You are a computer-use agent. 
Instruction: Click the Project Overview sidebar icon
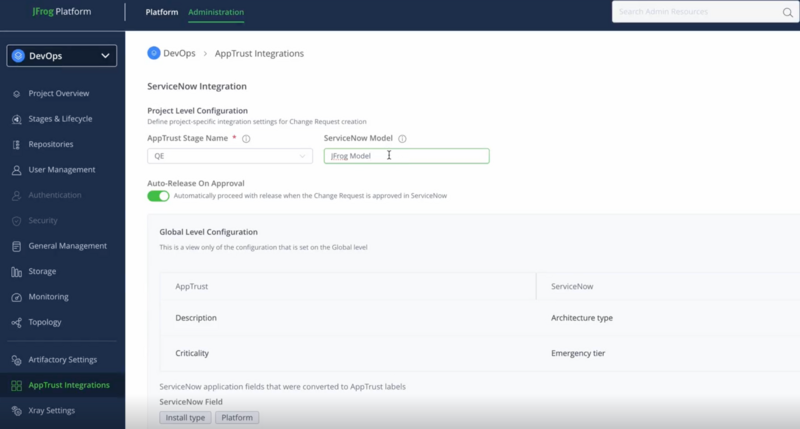click(x=16, y=94)
